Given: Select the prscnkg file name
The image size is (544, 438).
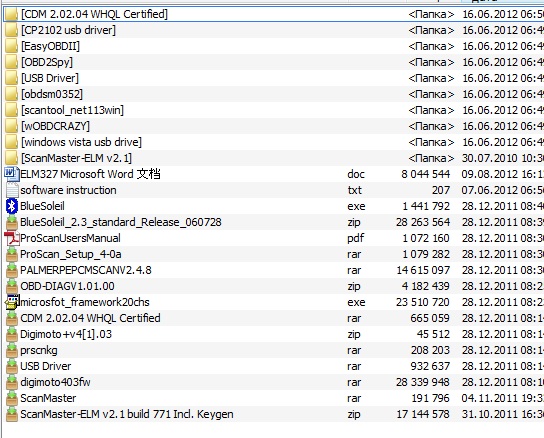Looking at the screenshot, I should (39, 350).
